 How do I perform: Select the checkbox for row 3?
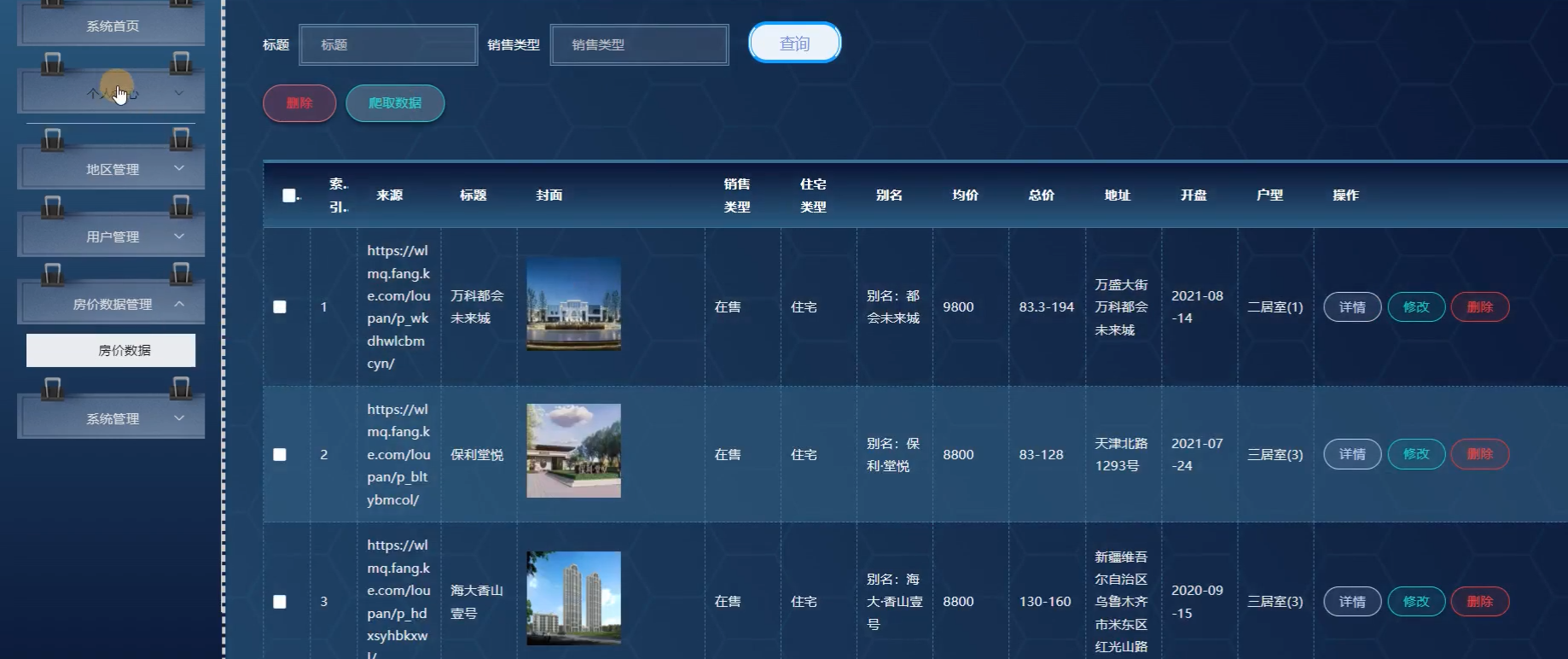point(280,602)
